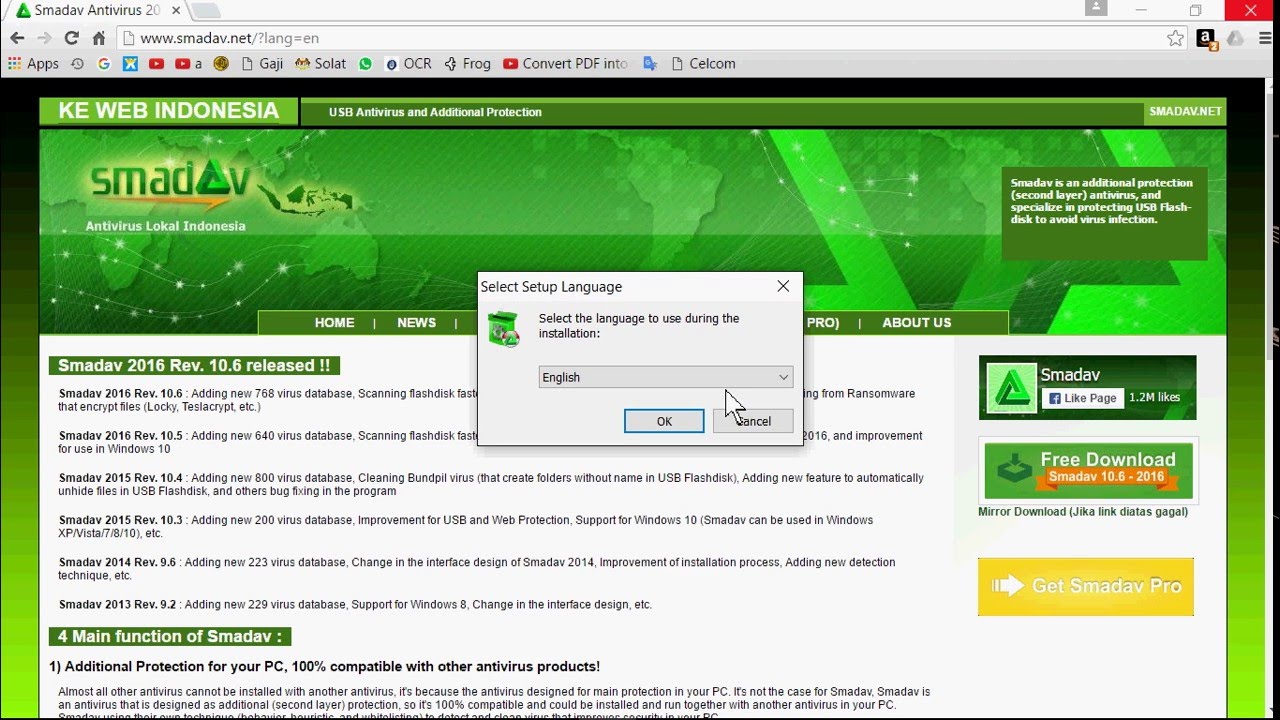Open the Solat bookmark
The image size is (1280, 720).
(321, 63)
